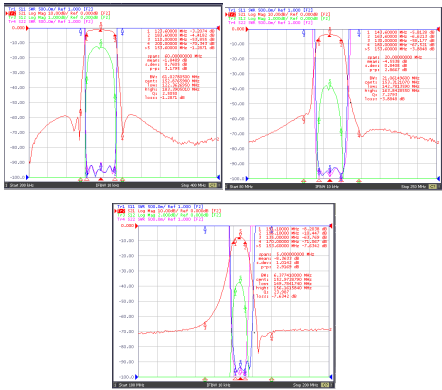
Task: Click Stop 400 MHz in the status bar
Action: (194, 185)
